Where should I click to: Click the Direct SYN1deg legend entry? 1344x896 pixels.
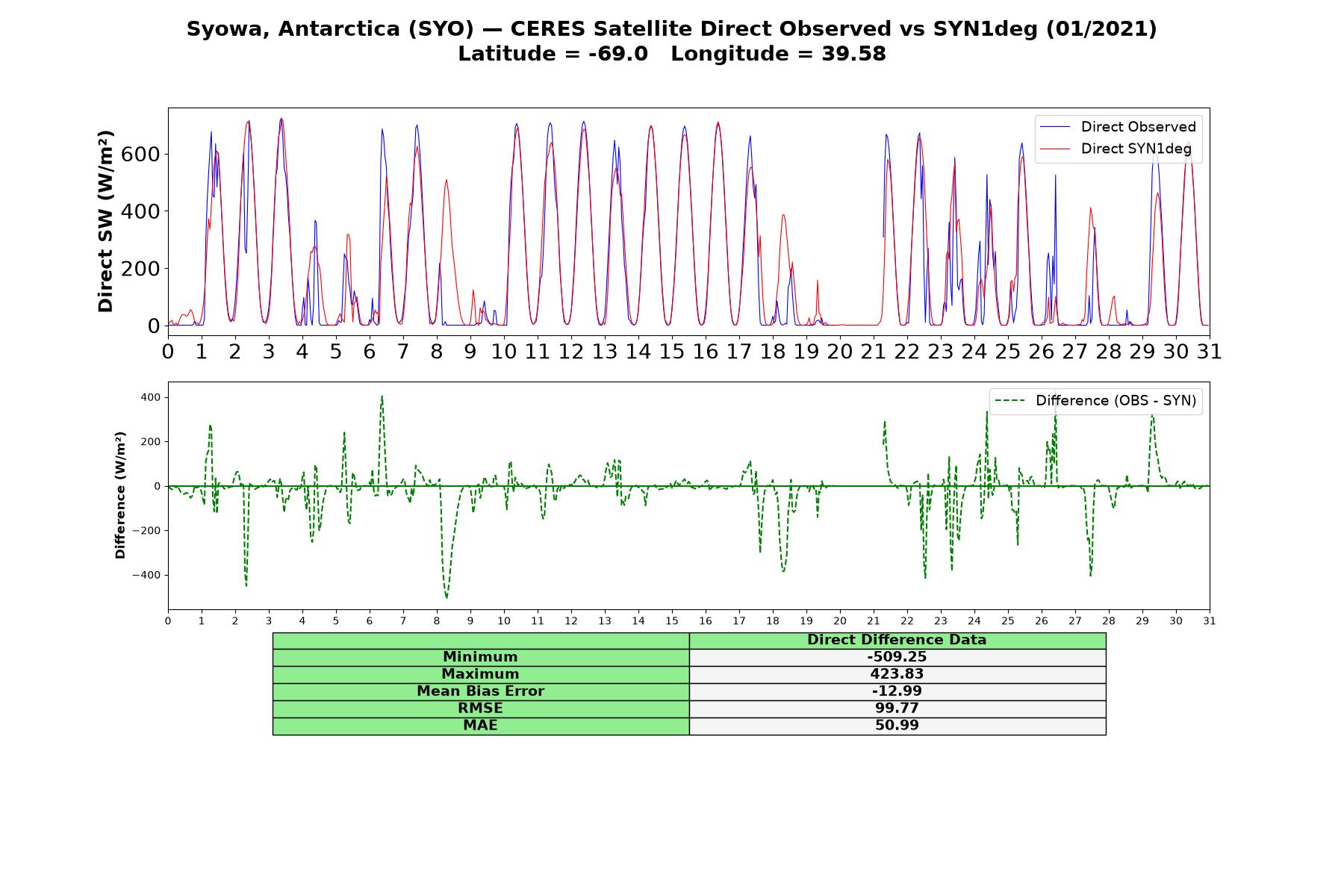[x=1116, y=149]
